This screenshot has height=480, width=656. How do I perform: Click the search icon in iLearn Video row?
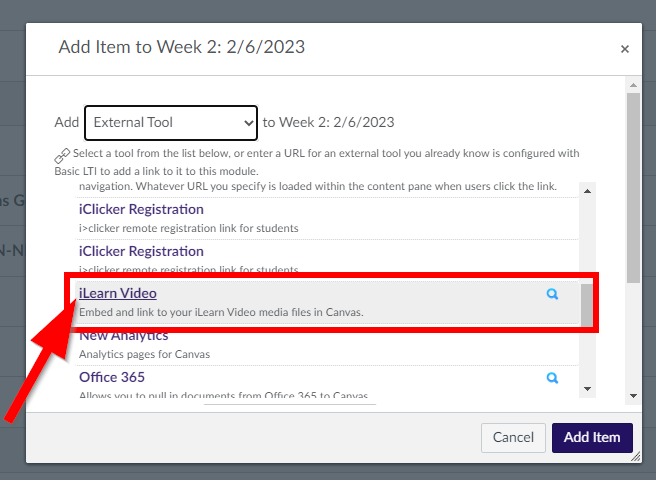pos(552,294)
